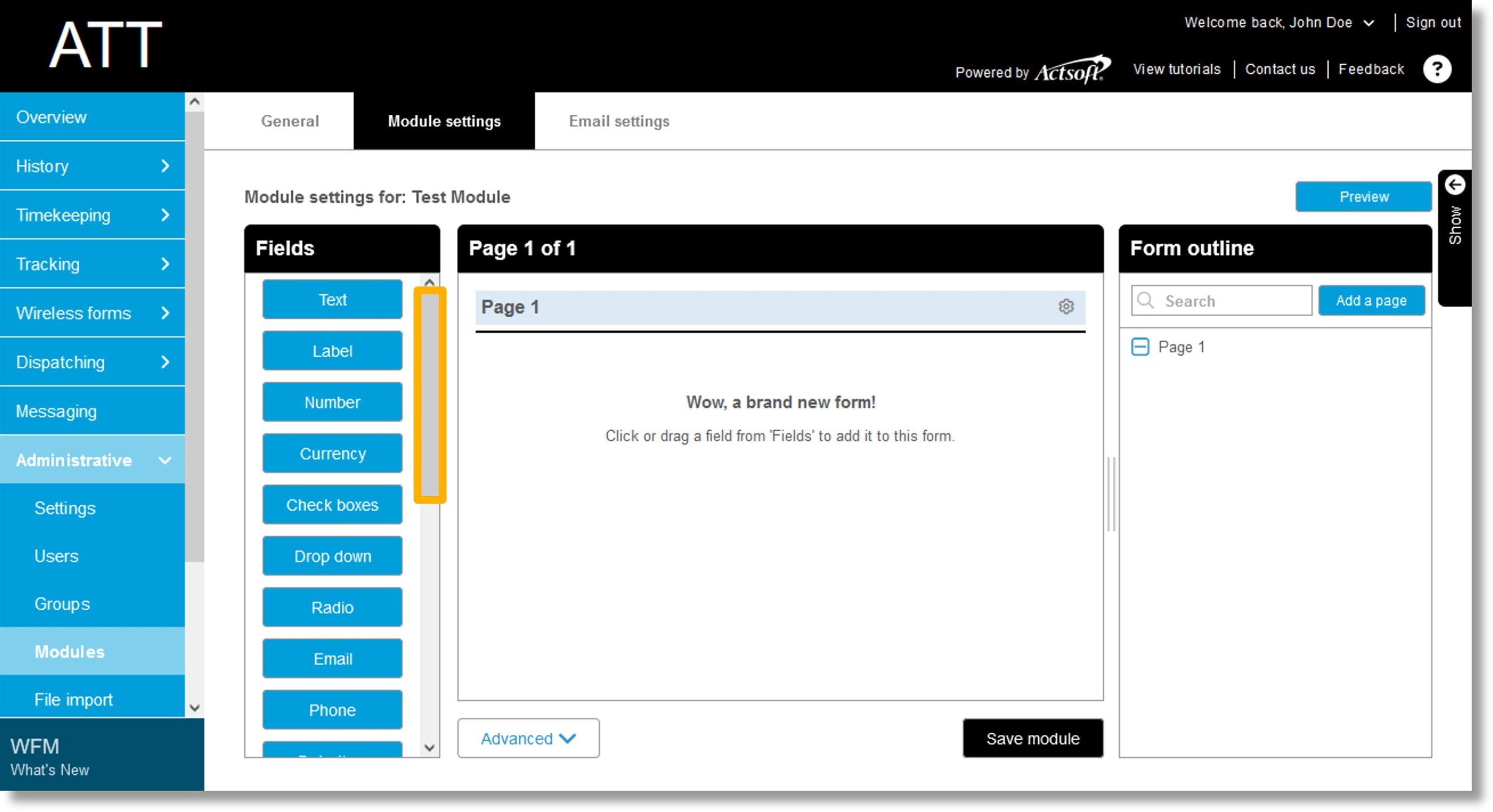1493x812 pixels.
Task: Add a Label field
Action: tap(332, 351)
